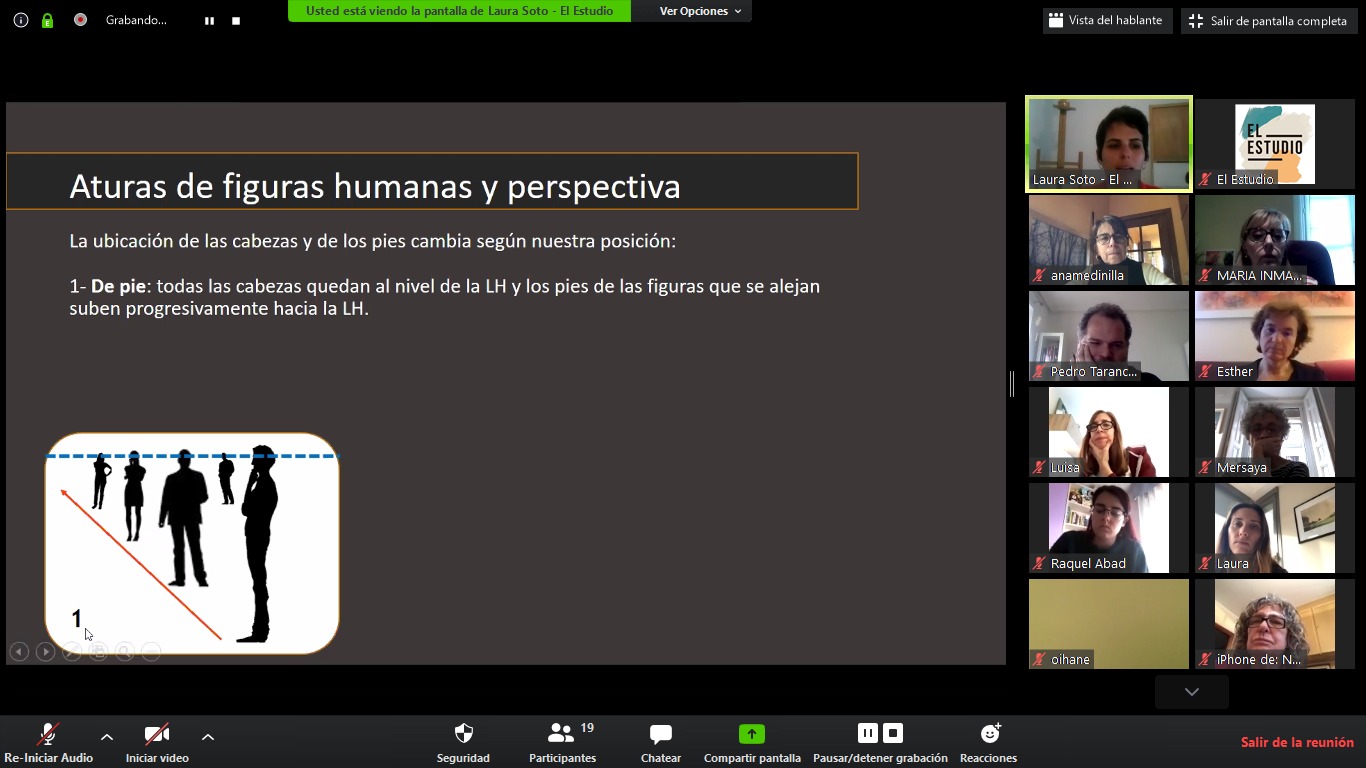Select Laura Soto's video thumbnail
The image size is (1366, 768).
1109,143
